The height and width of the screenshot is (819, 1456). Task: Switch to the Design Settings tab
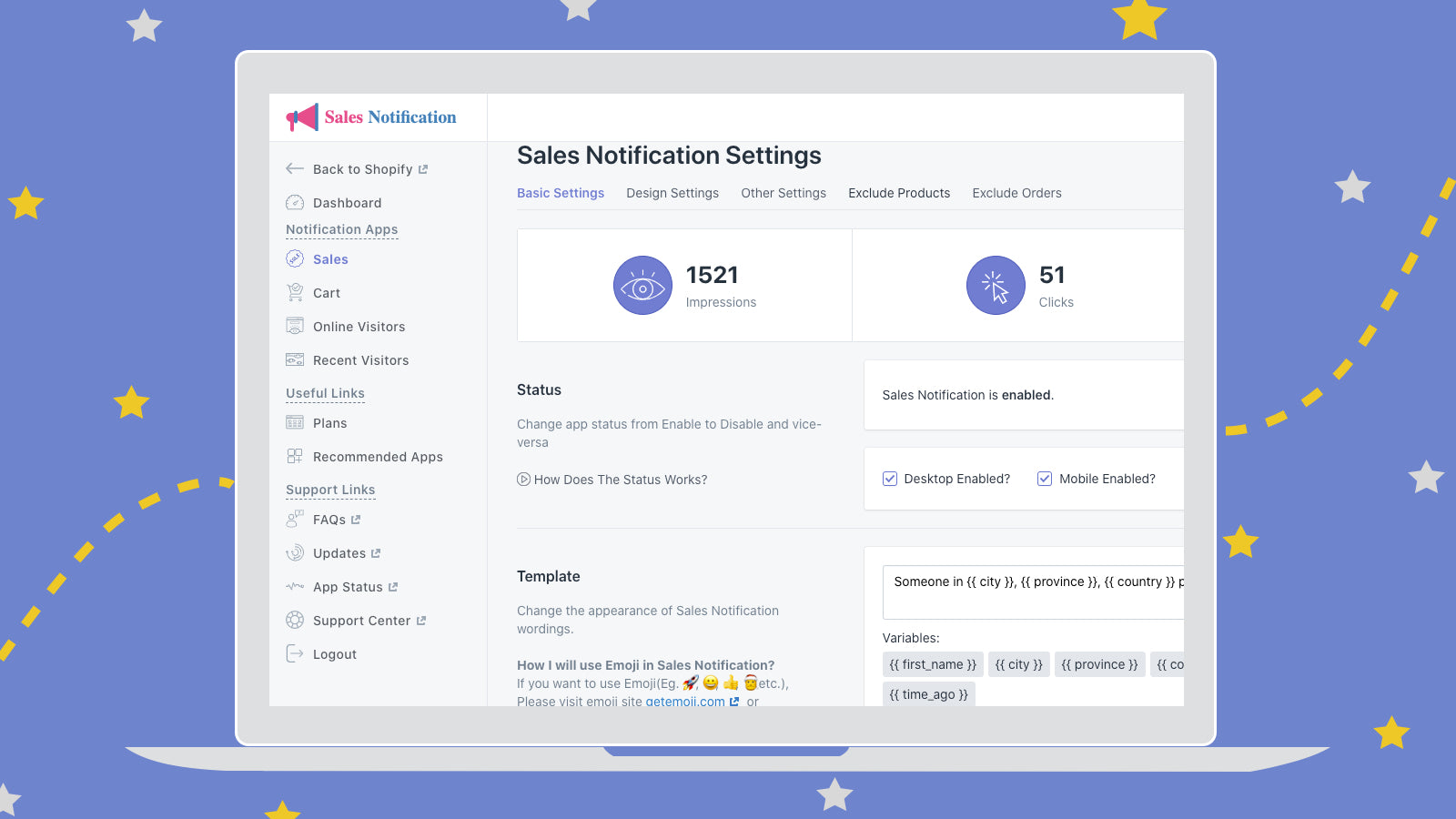[672, 193]
